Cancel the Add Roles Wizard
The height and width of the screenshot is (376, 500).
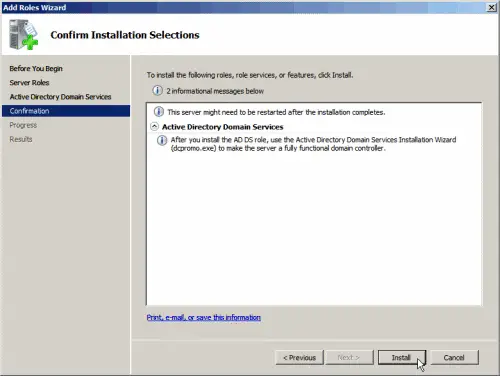[454, 357]
